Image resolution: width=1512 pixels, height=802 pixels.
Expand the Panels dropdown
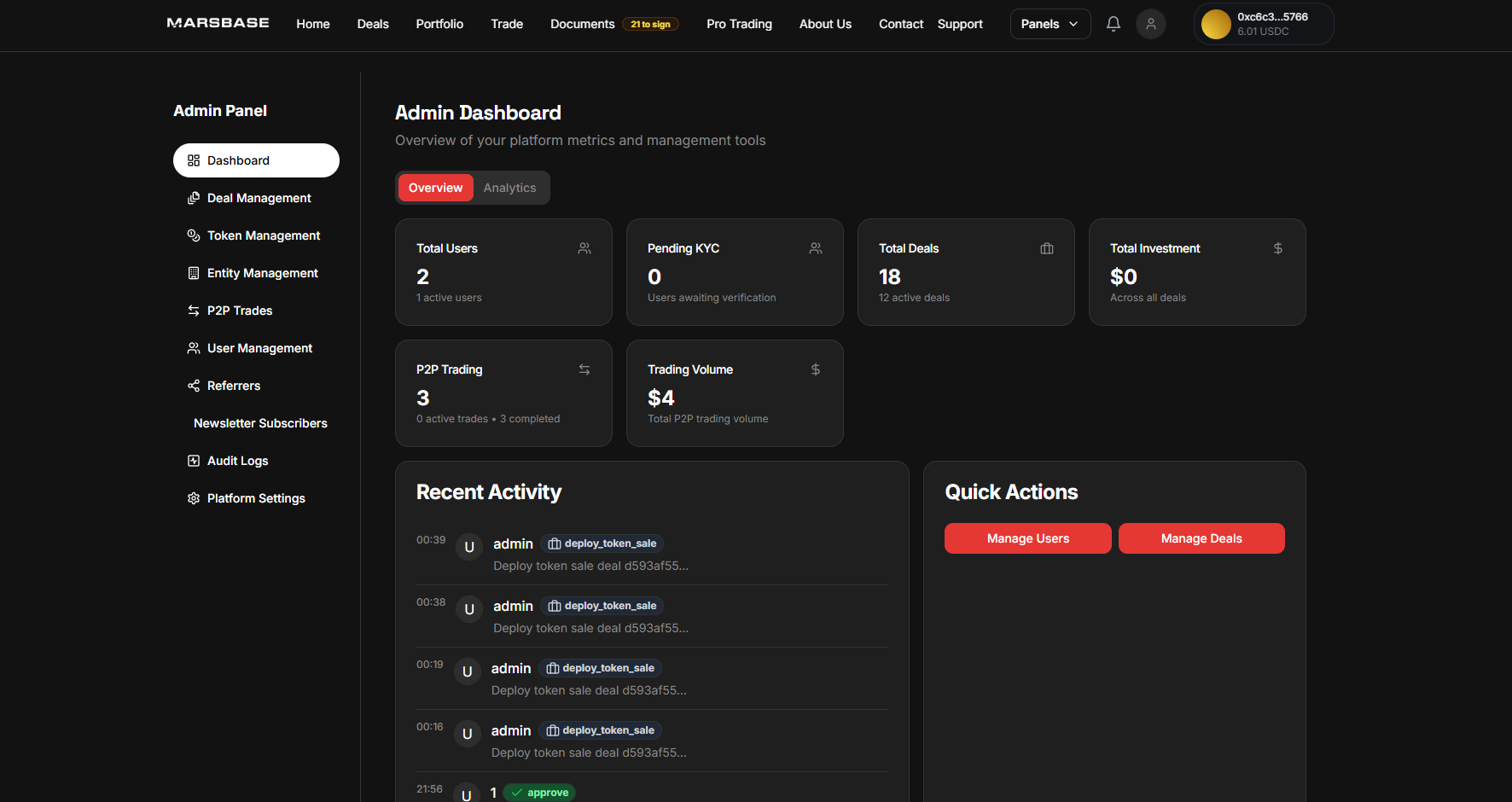(1050, 24)
